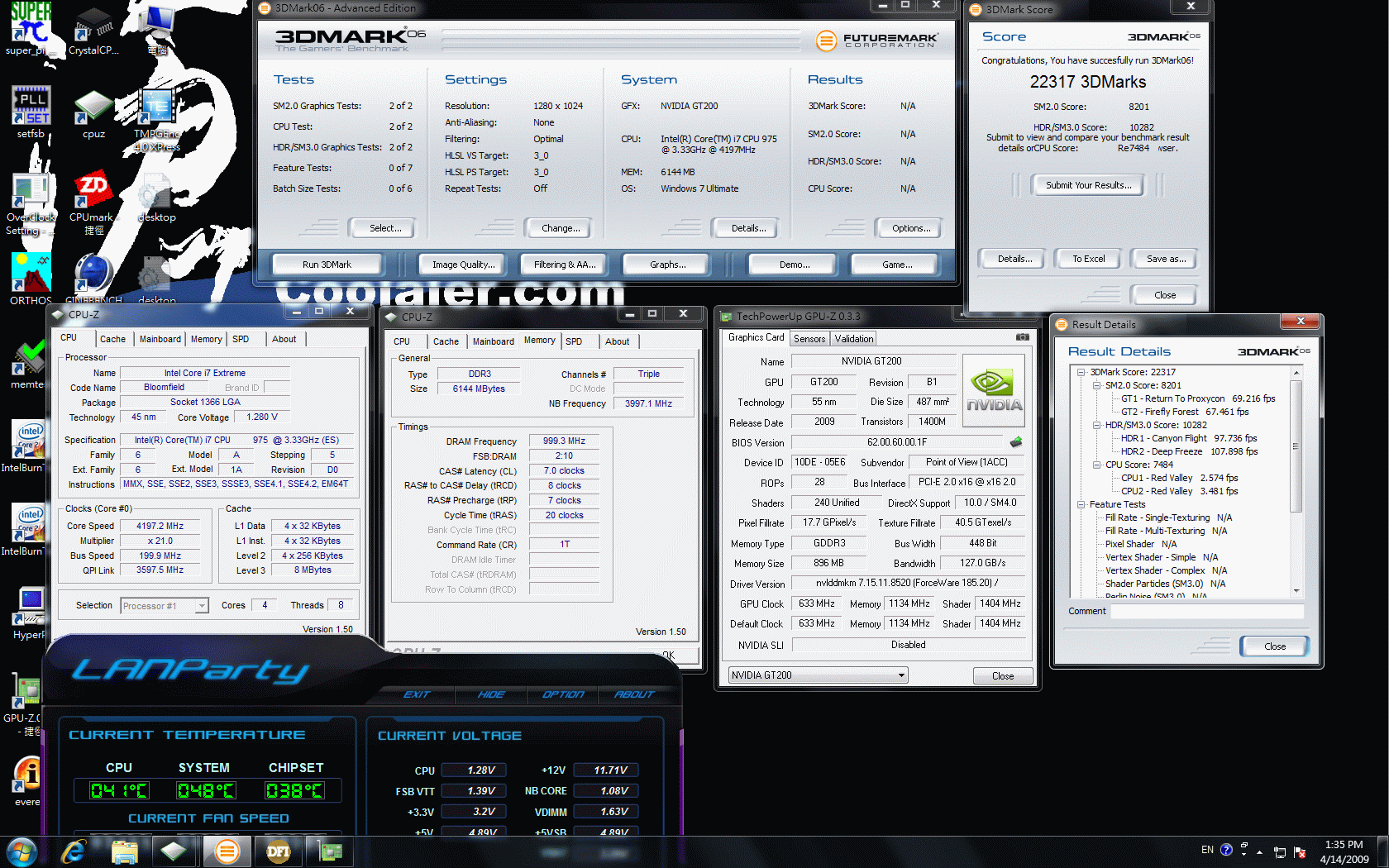Switch to GPU-Z taskbar icon

click(329, 851)
